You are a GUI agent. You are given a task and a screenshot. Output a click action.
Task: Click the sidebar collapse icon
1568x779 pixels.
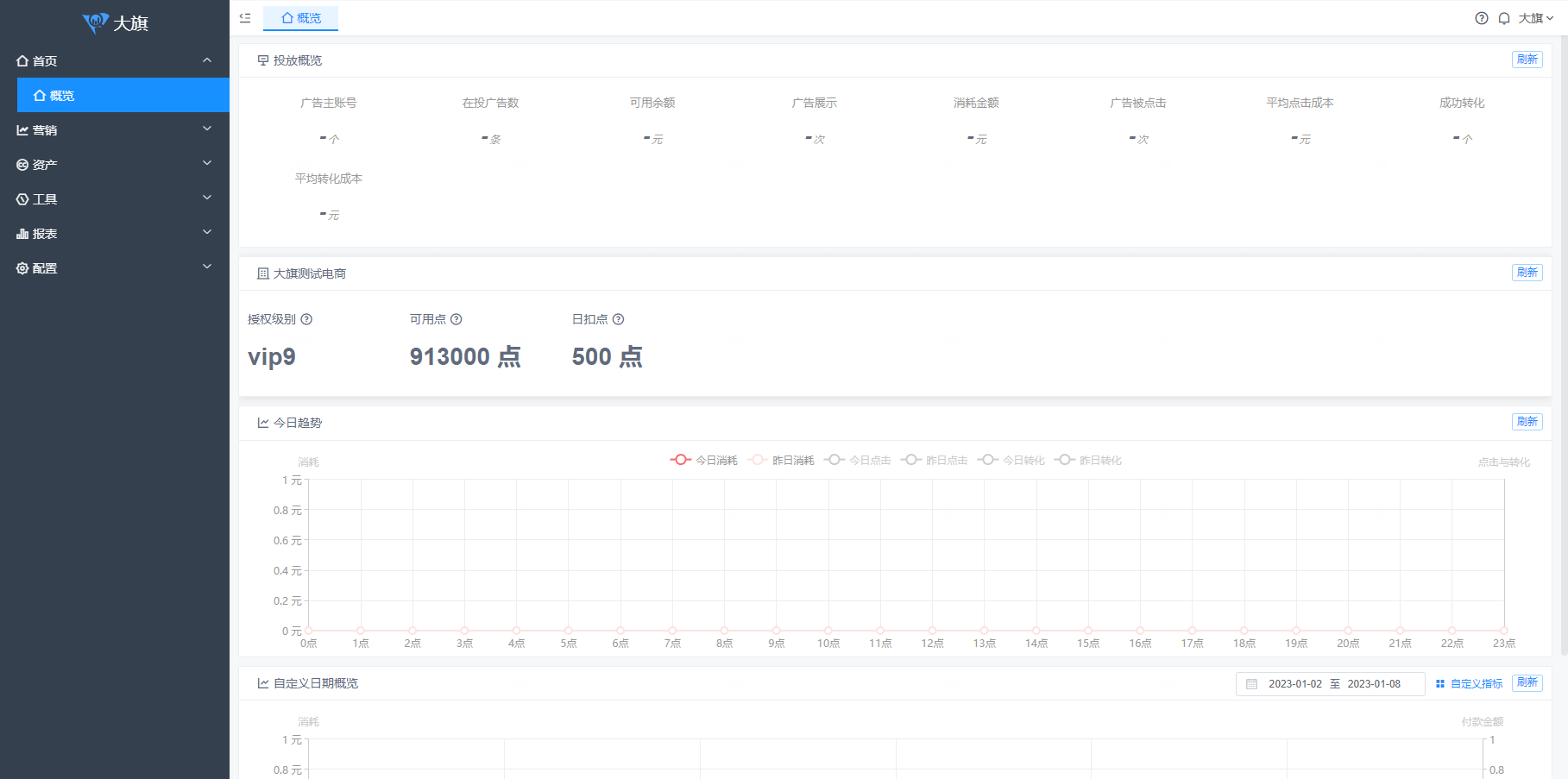tap(245, 18)
